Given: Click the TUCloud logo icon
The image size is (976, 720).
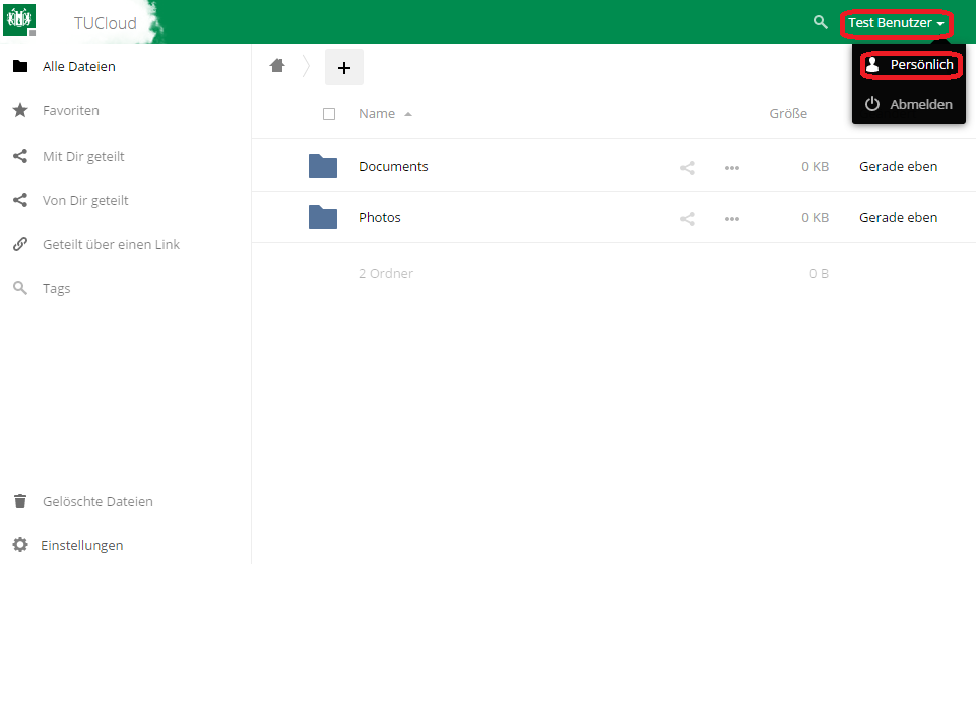Looking at the screenshot, I should tap(20, 20).
